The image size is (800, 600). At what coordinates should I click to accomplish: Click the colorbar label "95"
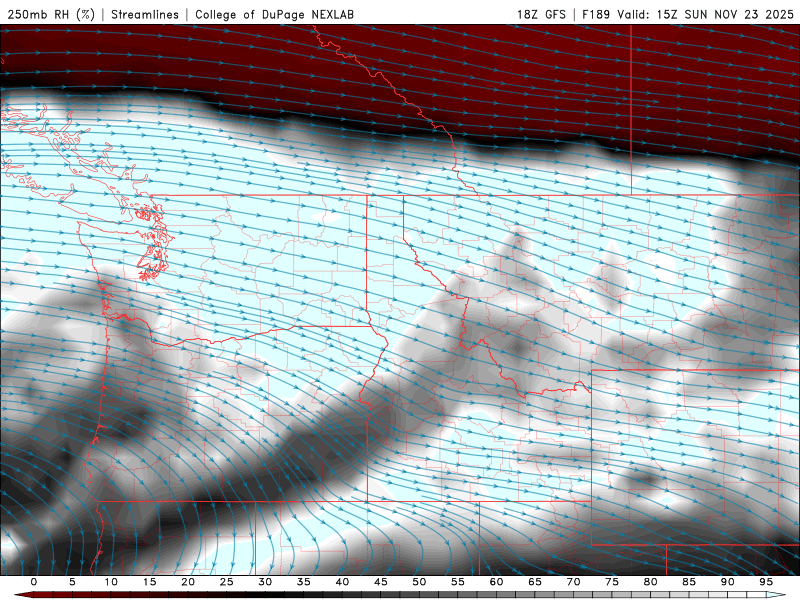766,582
